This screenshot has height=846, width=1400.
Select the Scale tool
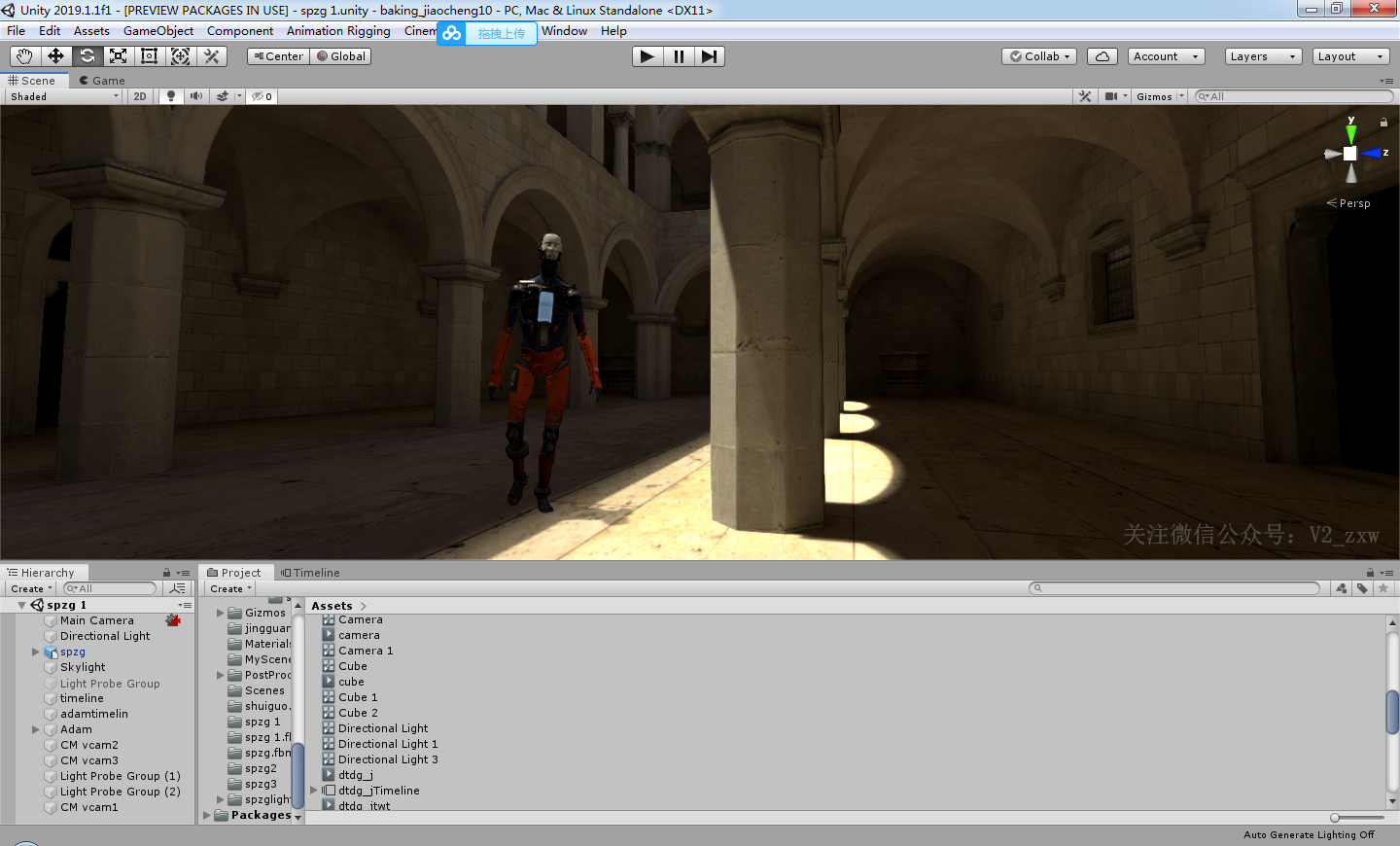click(118, 56)
